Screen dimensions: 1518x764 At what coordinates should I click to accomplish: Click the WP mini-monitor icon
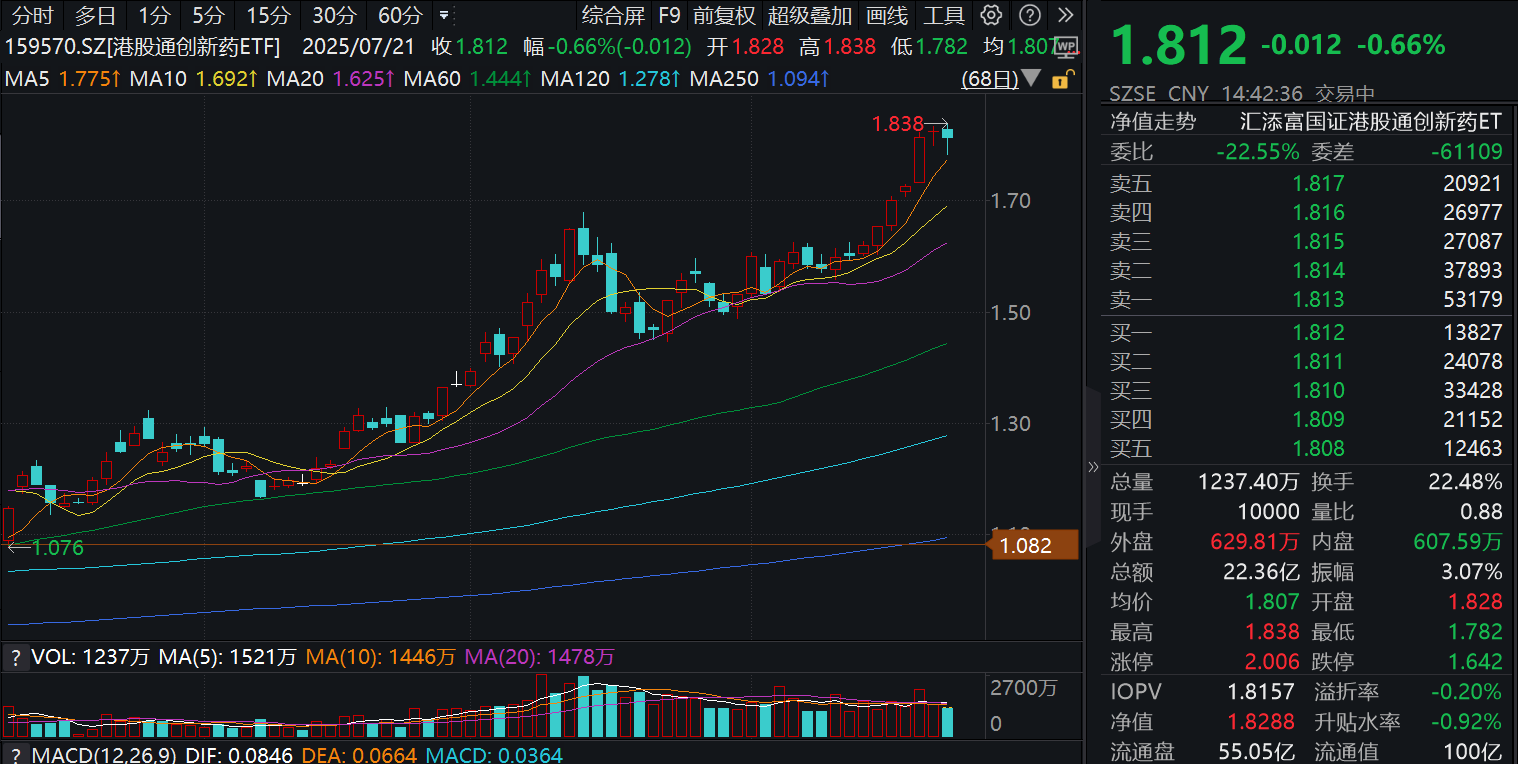[x=1064, y=46]
